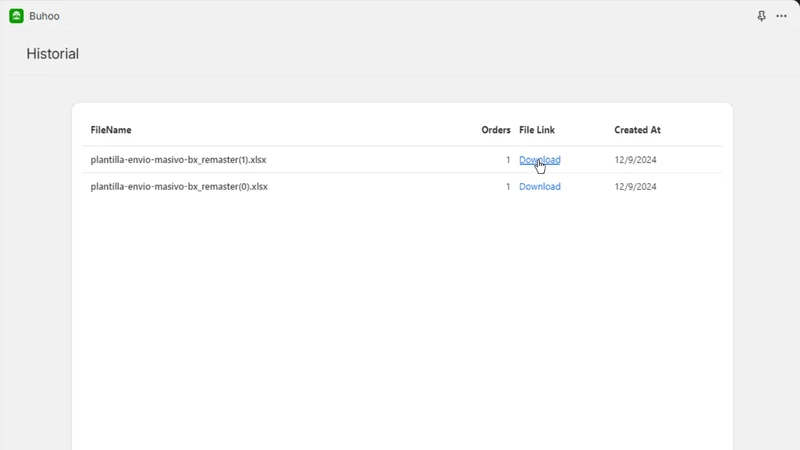Click the FileName column header
The image size is (800, 450).
(111, 130)
